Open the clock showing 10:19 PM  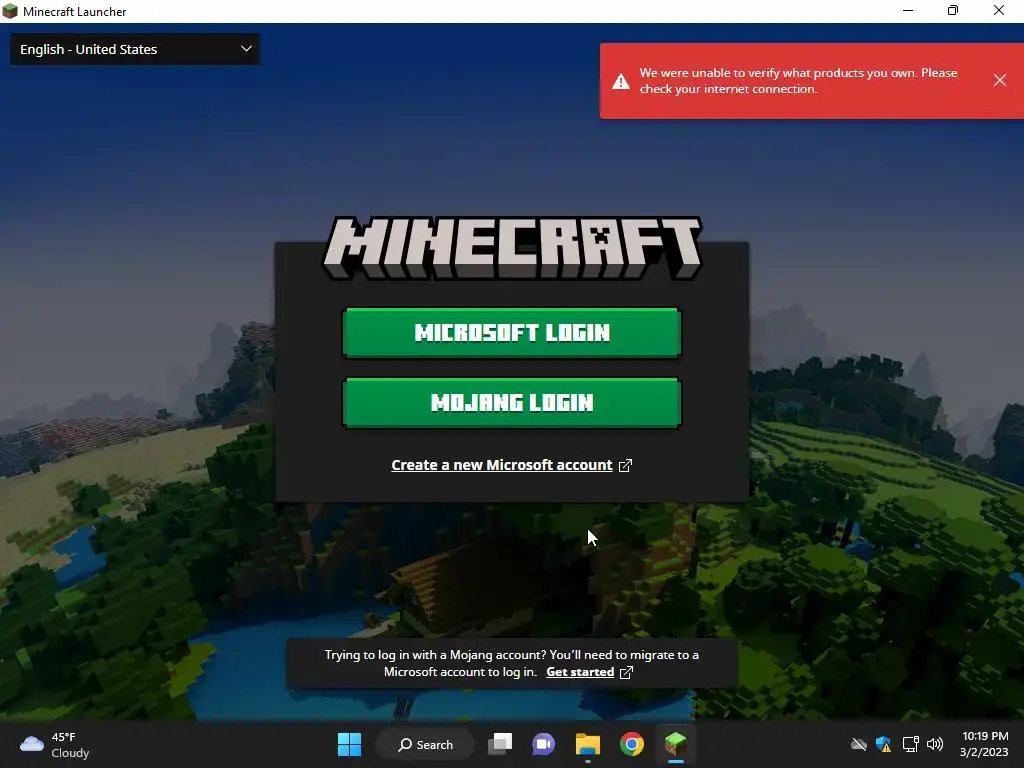984,744
